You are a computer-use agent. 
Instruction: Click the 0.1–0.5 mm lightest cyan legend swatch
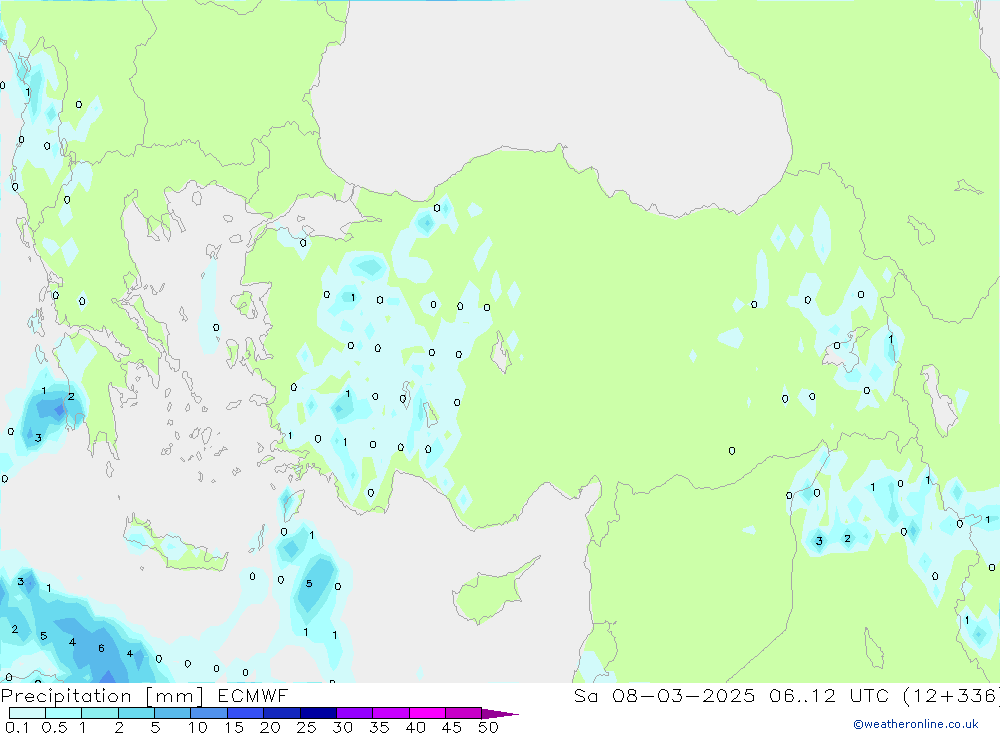[x=27, y=713]
